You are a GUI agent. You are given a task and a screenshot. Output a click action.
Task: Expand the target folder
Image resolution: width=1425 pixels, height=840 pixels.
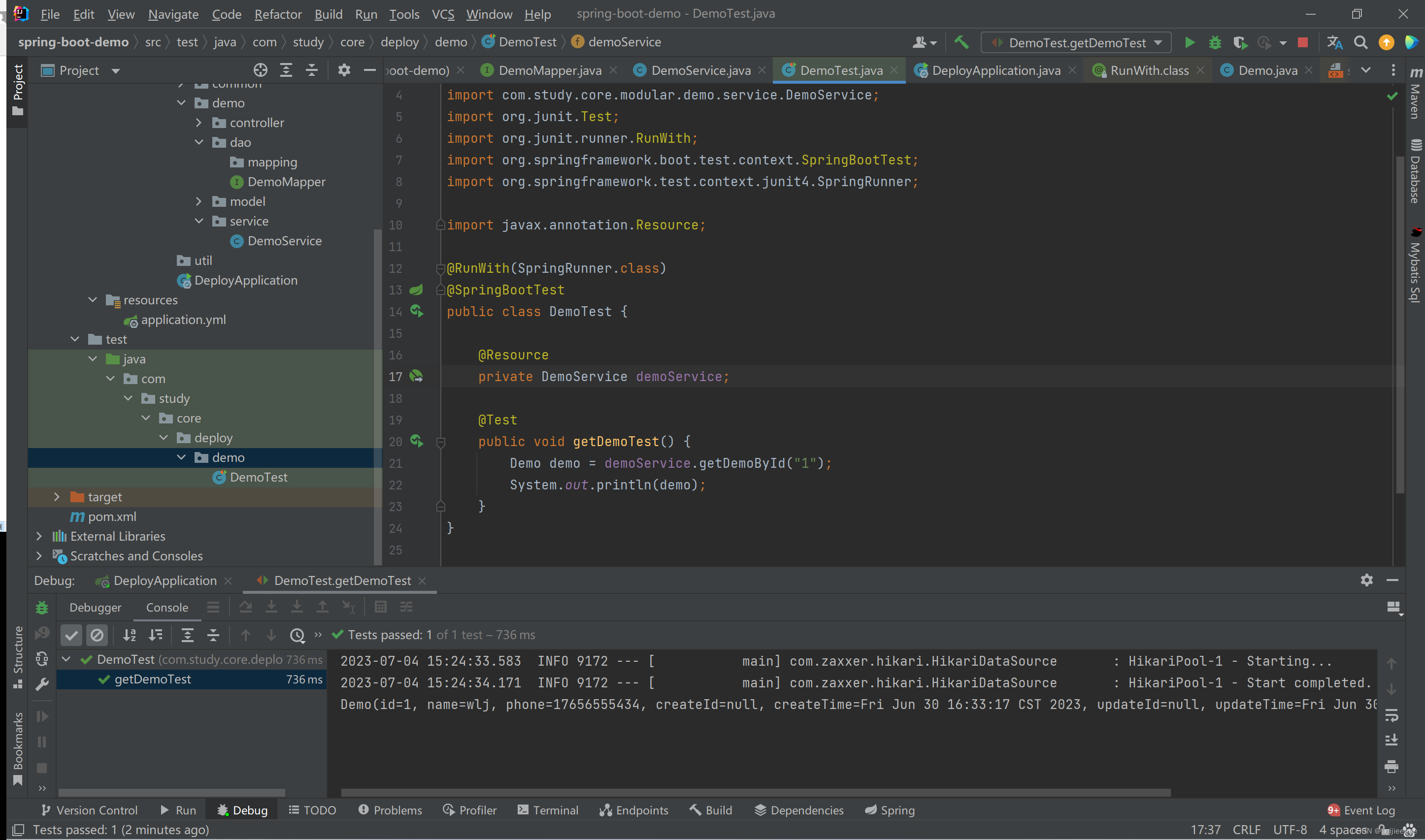tap(57, 496)
